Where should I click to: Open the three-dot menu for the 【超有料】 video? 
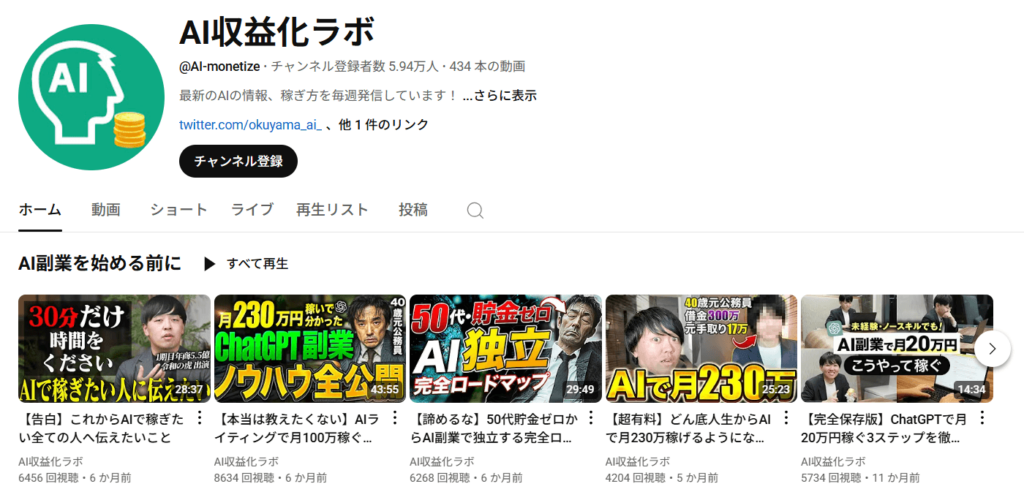786,418
